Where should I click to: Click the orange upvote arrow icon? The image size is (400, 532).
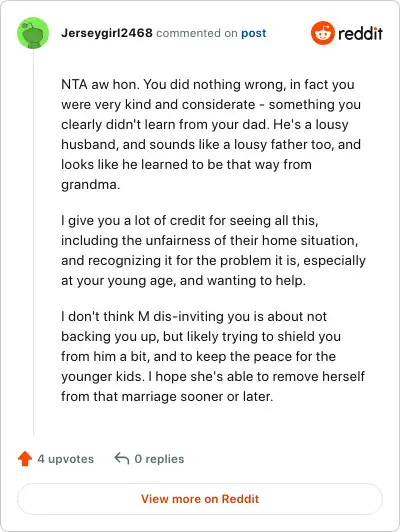tap(25, 458)
